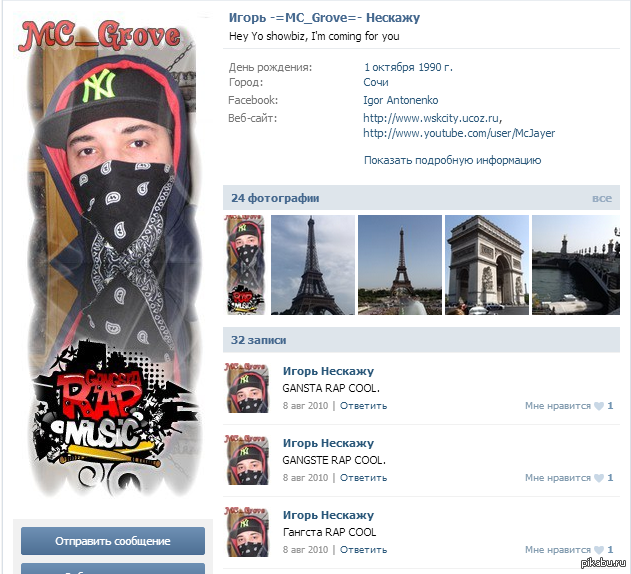Open the Igor Antonenko Facebook link
The image size is (631, 574).
click(x=400, y=100)
